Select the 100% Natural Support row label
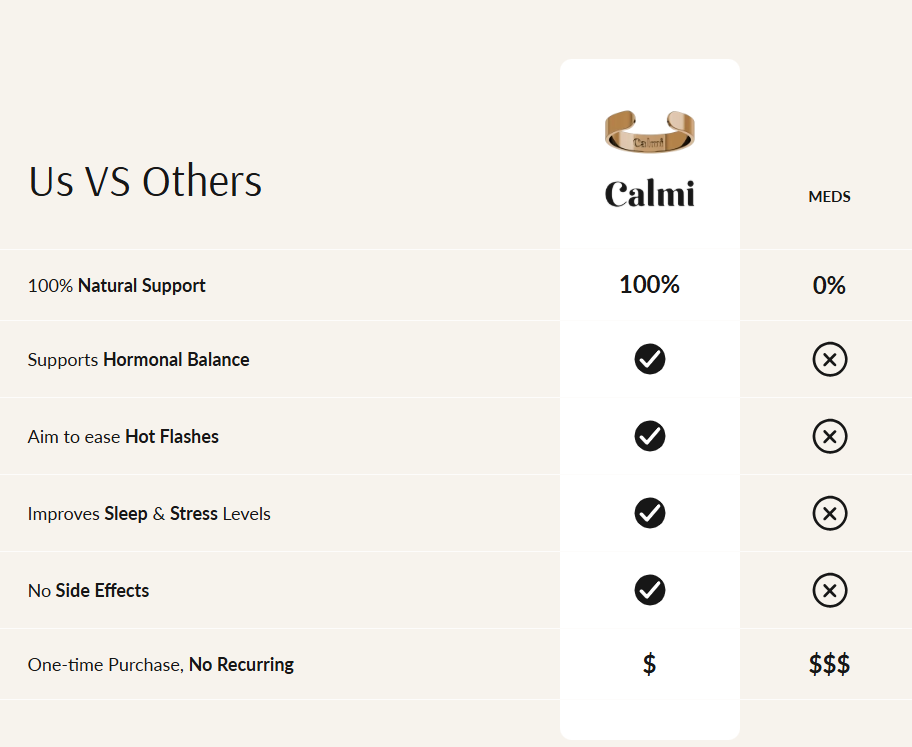Screen dimensions: 912x747 [116, 286]
